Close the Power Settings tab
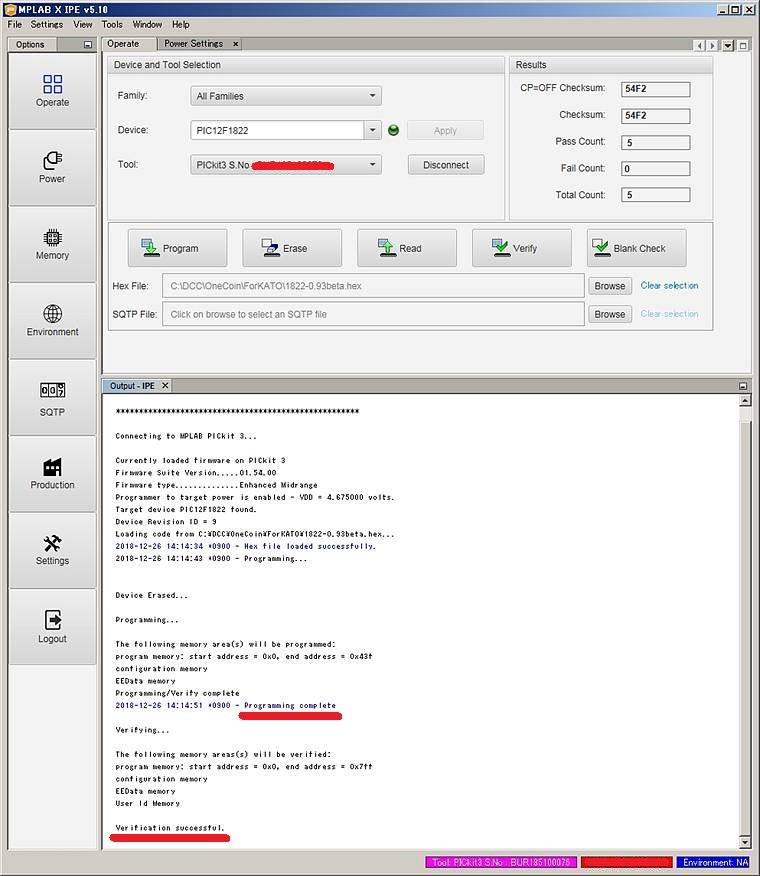This screenshot has height=876, width=760. tap(236, 44)
